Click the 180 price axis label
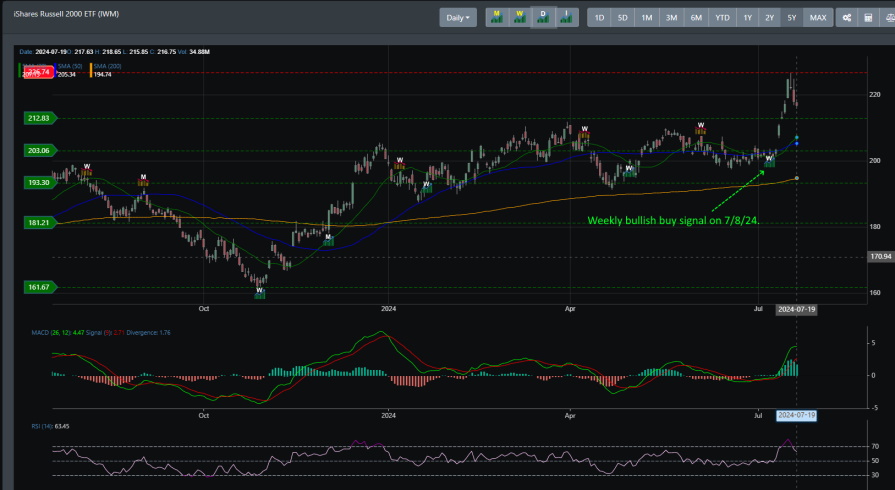895x490 pixels. coord(874,227)
